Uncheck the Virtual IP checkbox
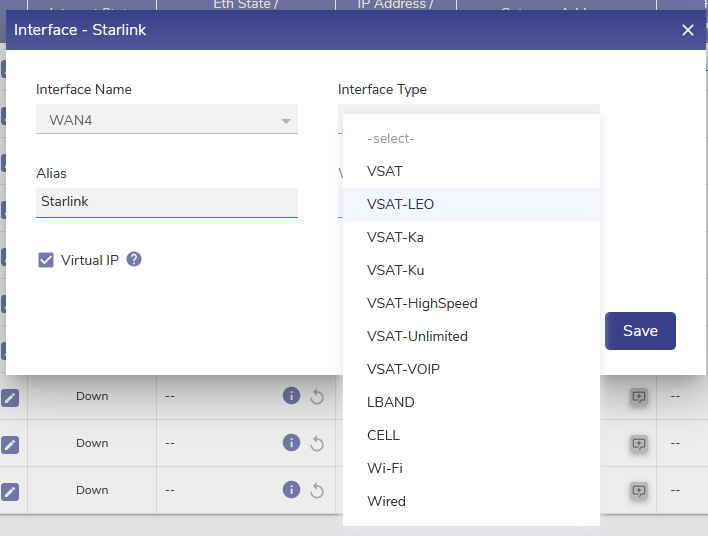 (x=46, y=260)
